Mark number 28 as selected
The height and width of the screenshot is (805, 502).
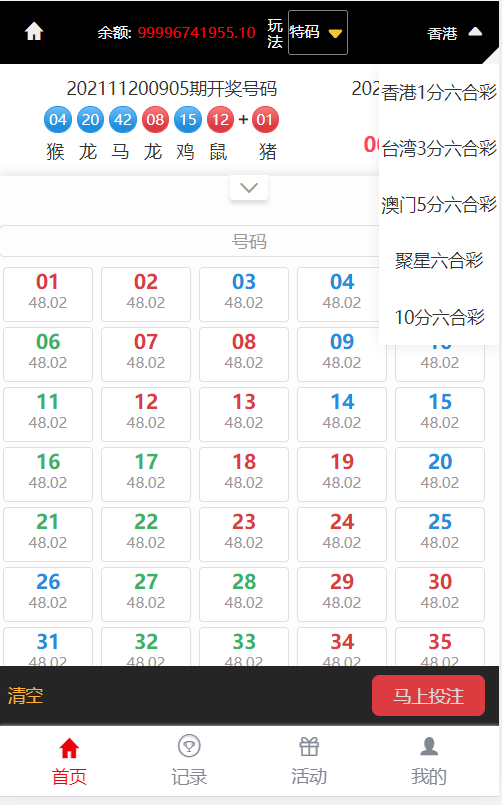coord(244,595)
